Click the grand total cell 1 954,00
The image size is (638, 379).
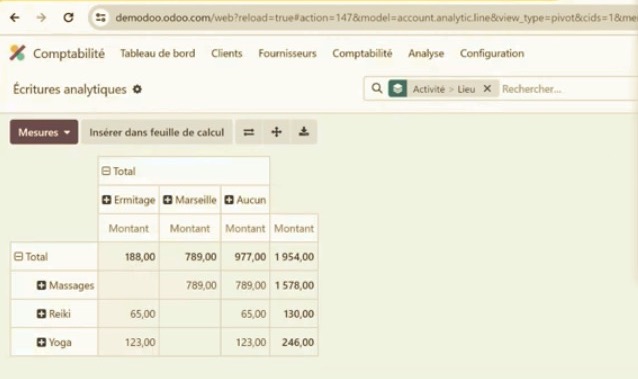click(294, 257)
